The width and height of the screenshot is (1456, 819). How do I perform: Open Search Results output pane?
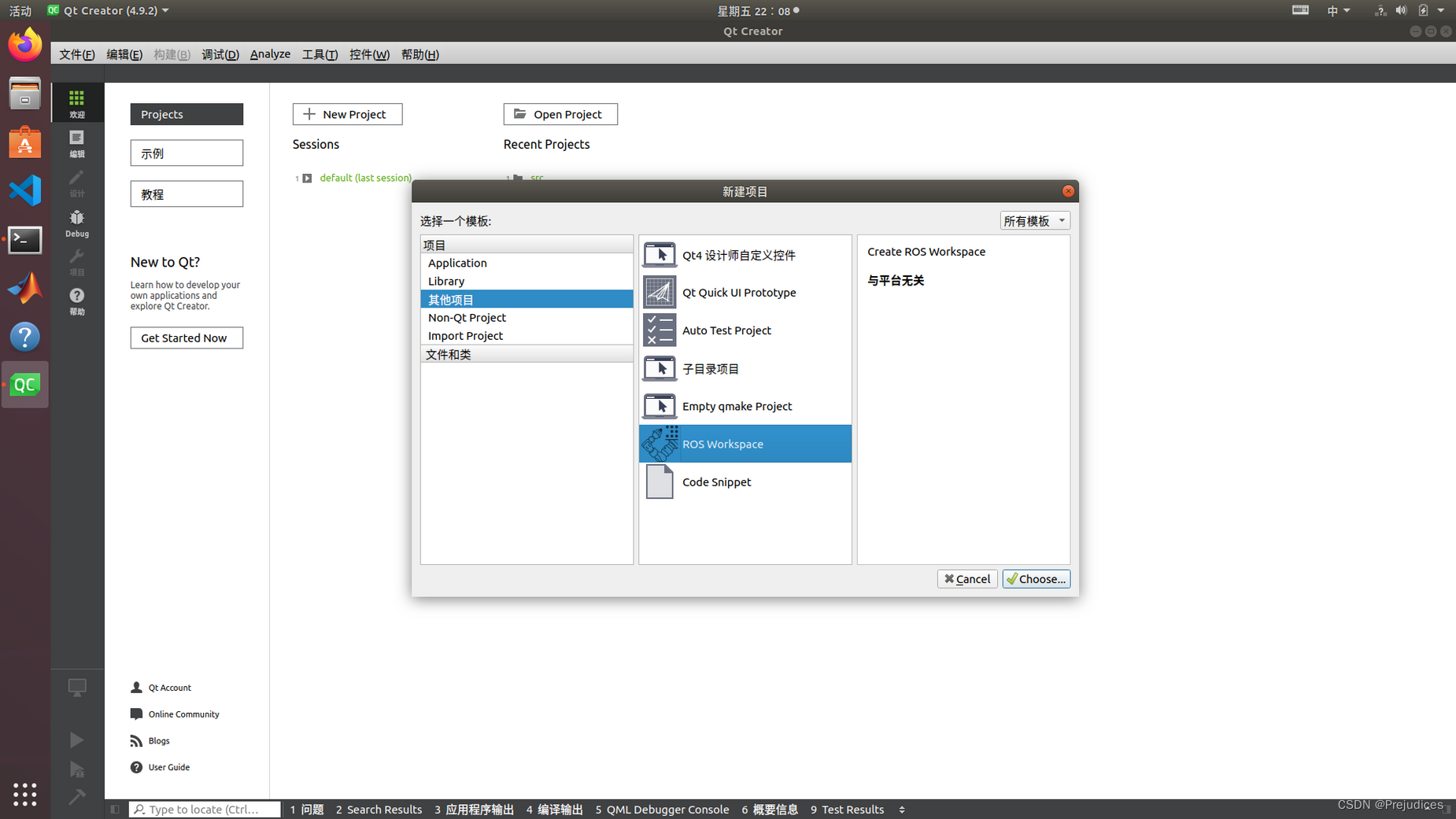coord(379,810)
